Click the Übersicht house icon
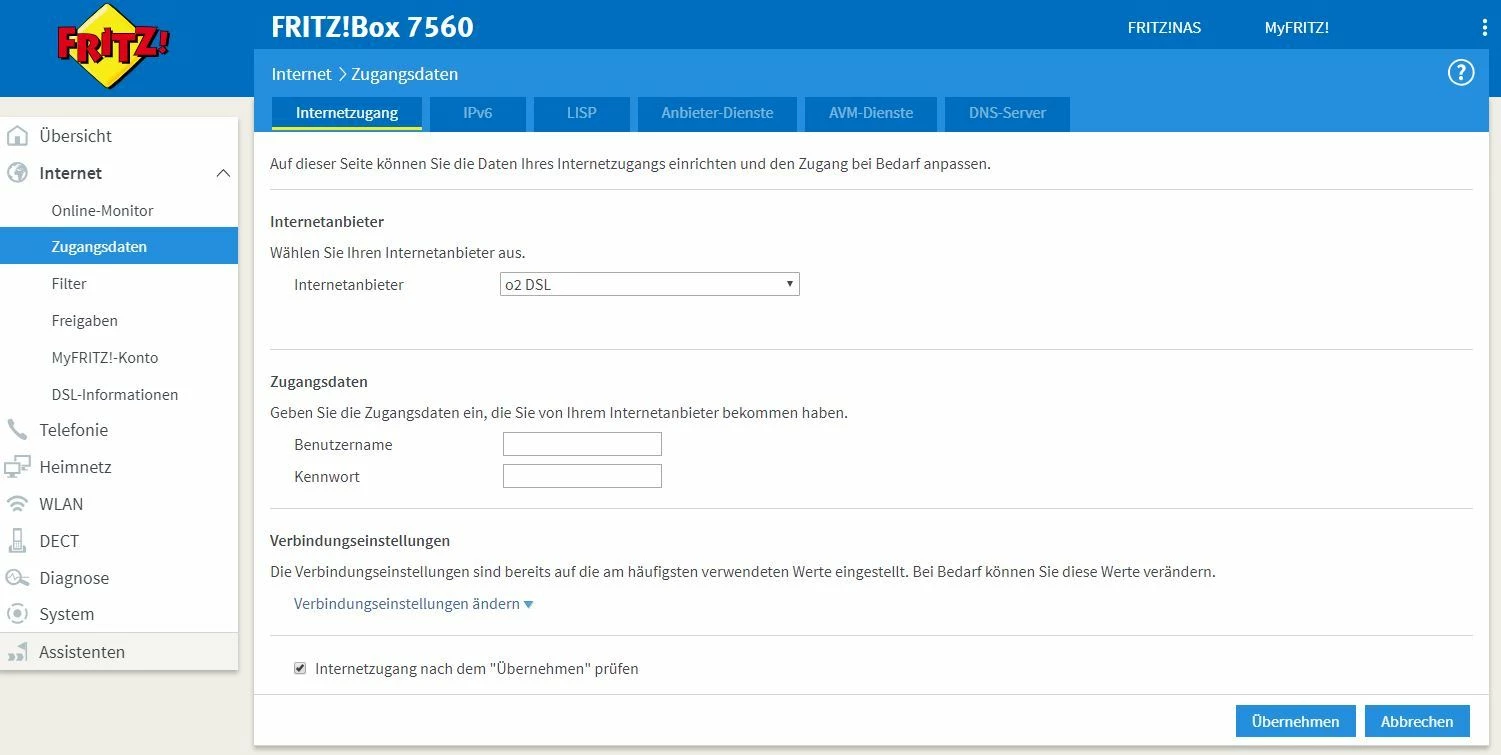Image resolution: width=1501 pixels, height=755 pixels. [x=17, y=136]
